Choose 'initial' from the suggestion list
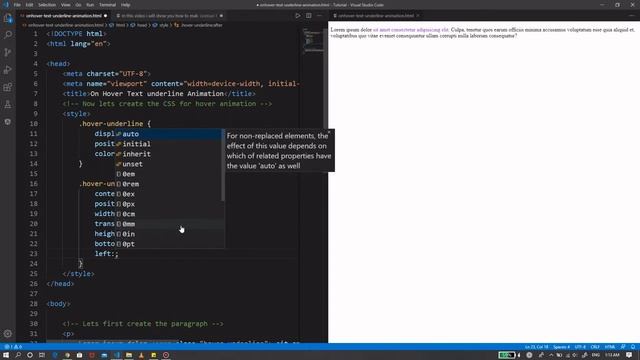The image size is (640, 360). tap(169, 144)
